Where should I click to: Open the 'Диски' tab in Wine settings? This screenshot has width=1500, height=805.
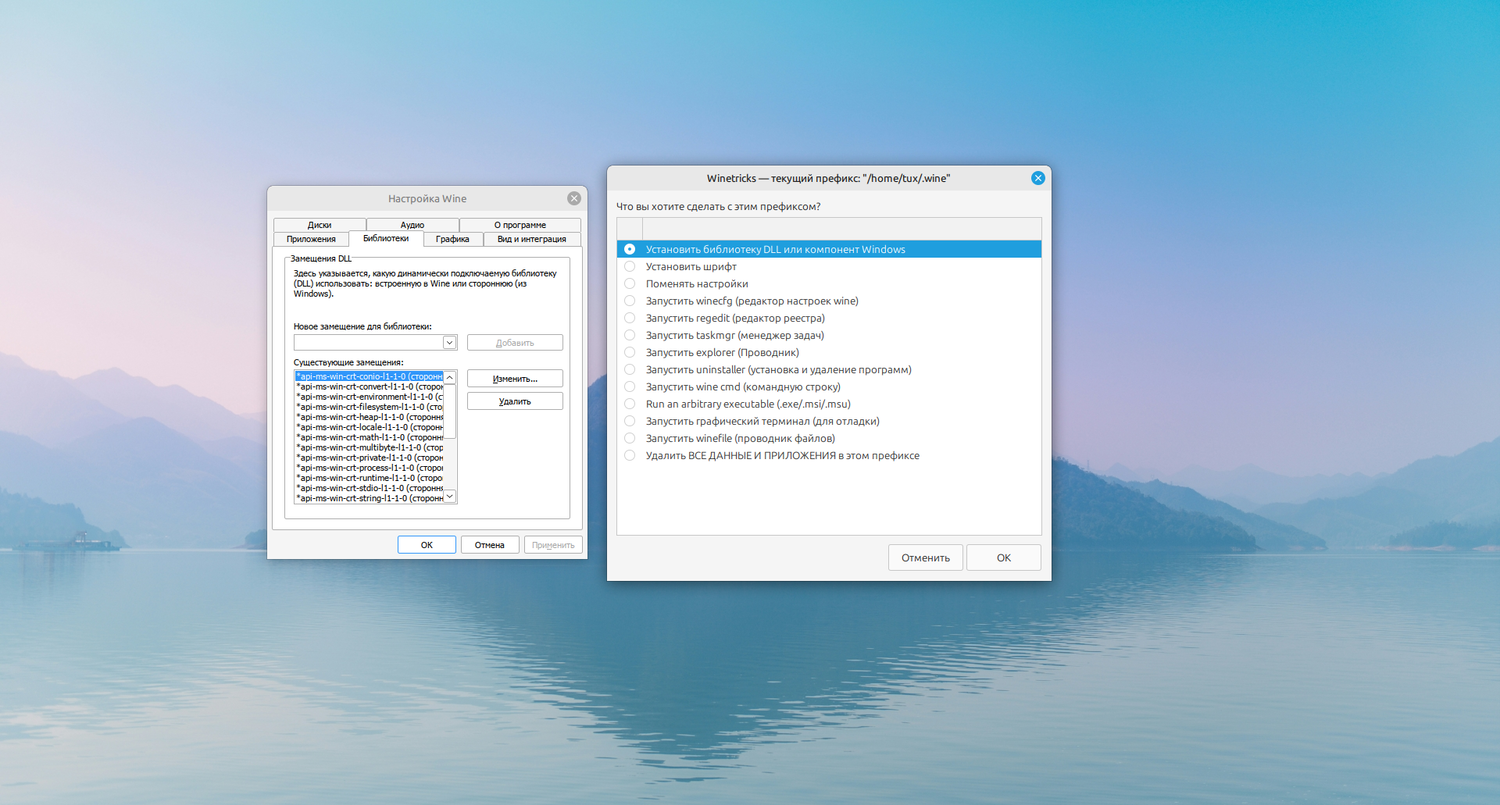[x=319, y=225]
